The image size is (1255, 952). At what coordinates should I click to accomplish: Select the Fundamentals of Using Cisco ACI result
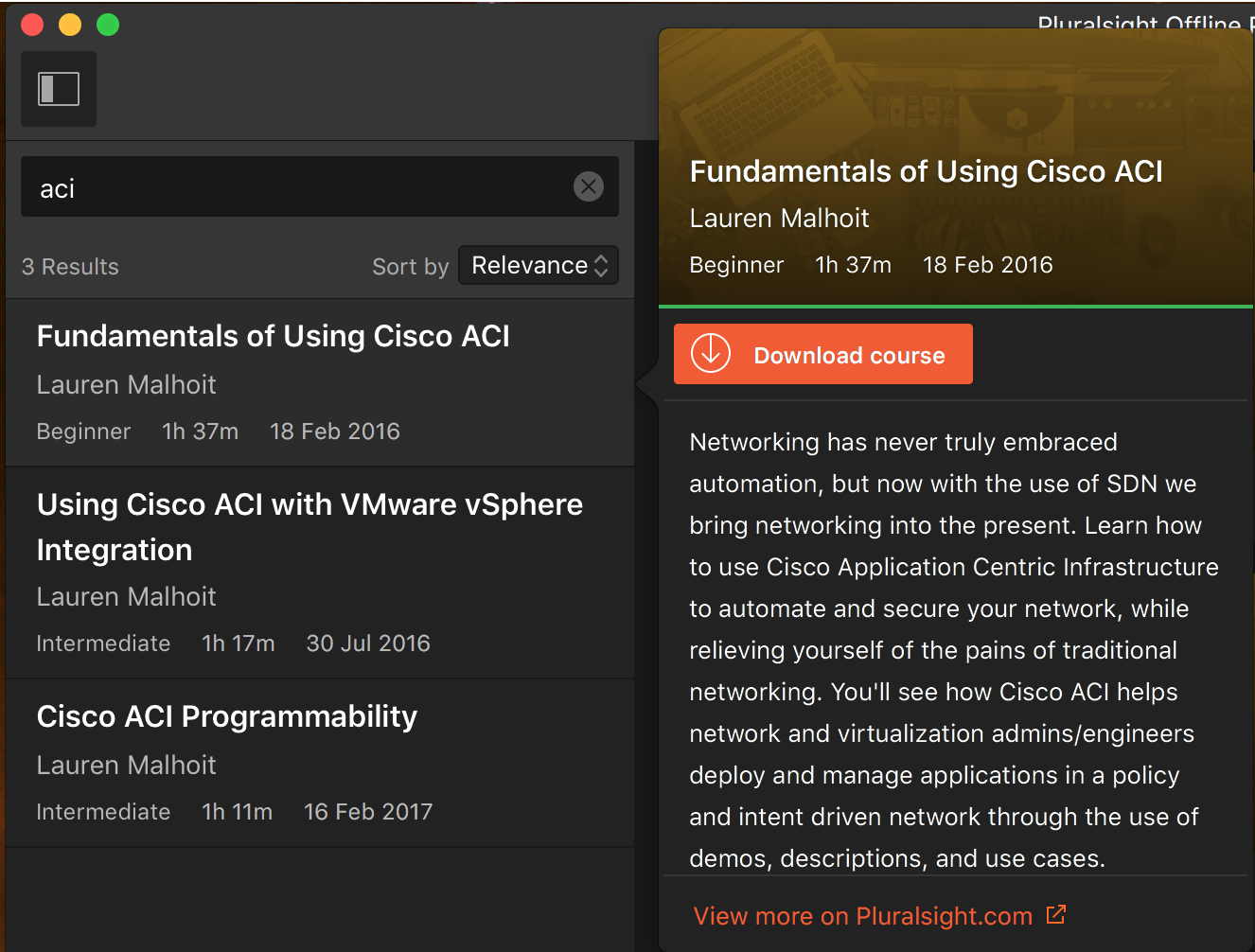tap(320, 382)
